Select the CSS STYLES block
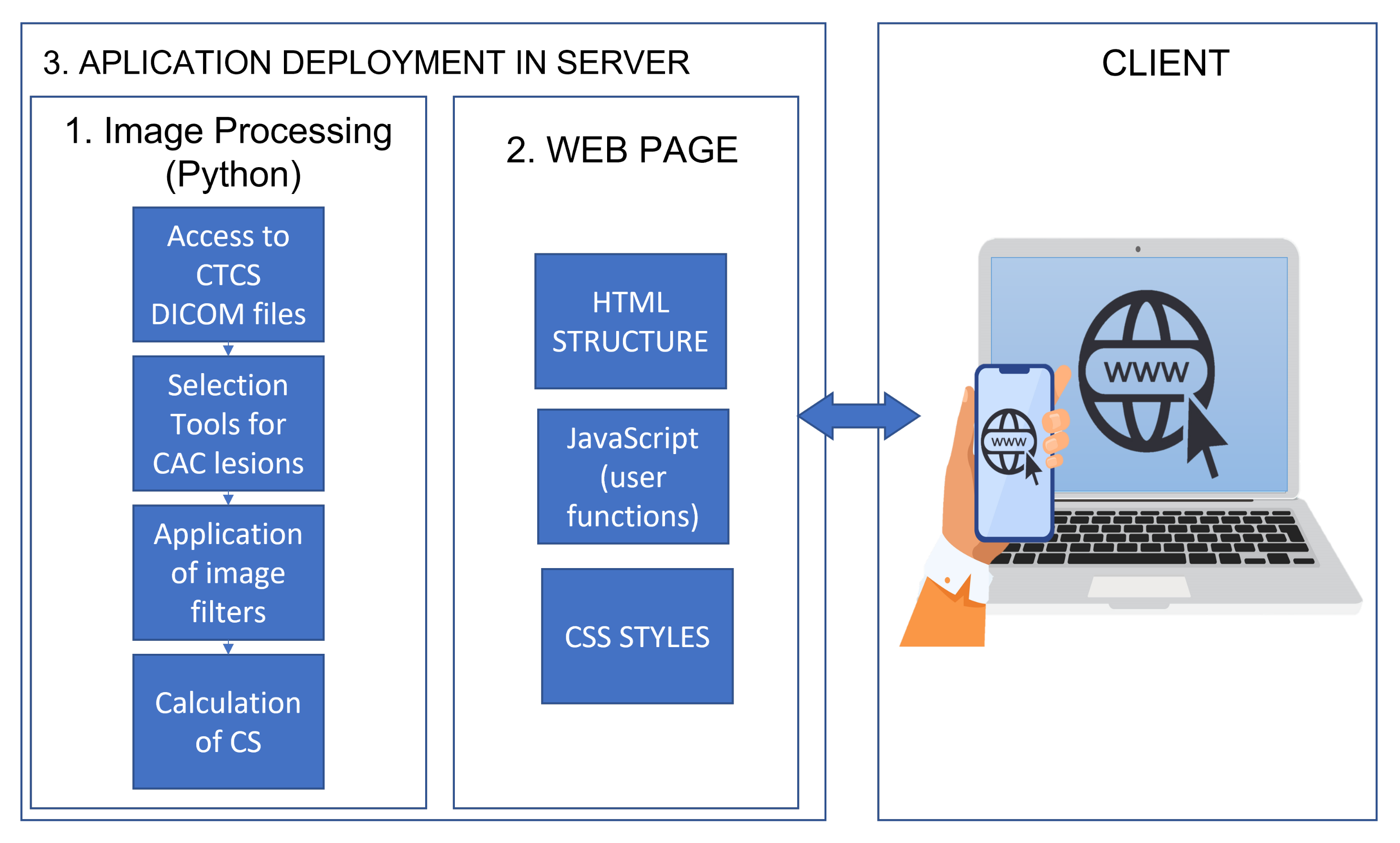1400x843 pixels. click(637, 636)
